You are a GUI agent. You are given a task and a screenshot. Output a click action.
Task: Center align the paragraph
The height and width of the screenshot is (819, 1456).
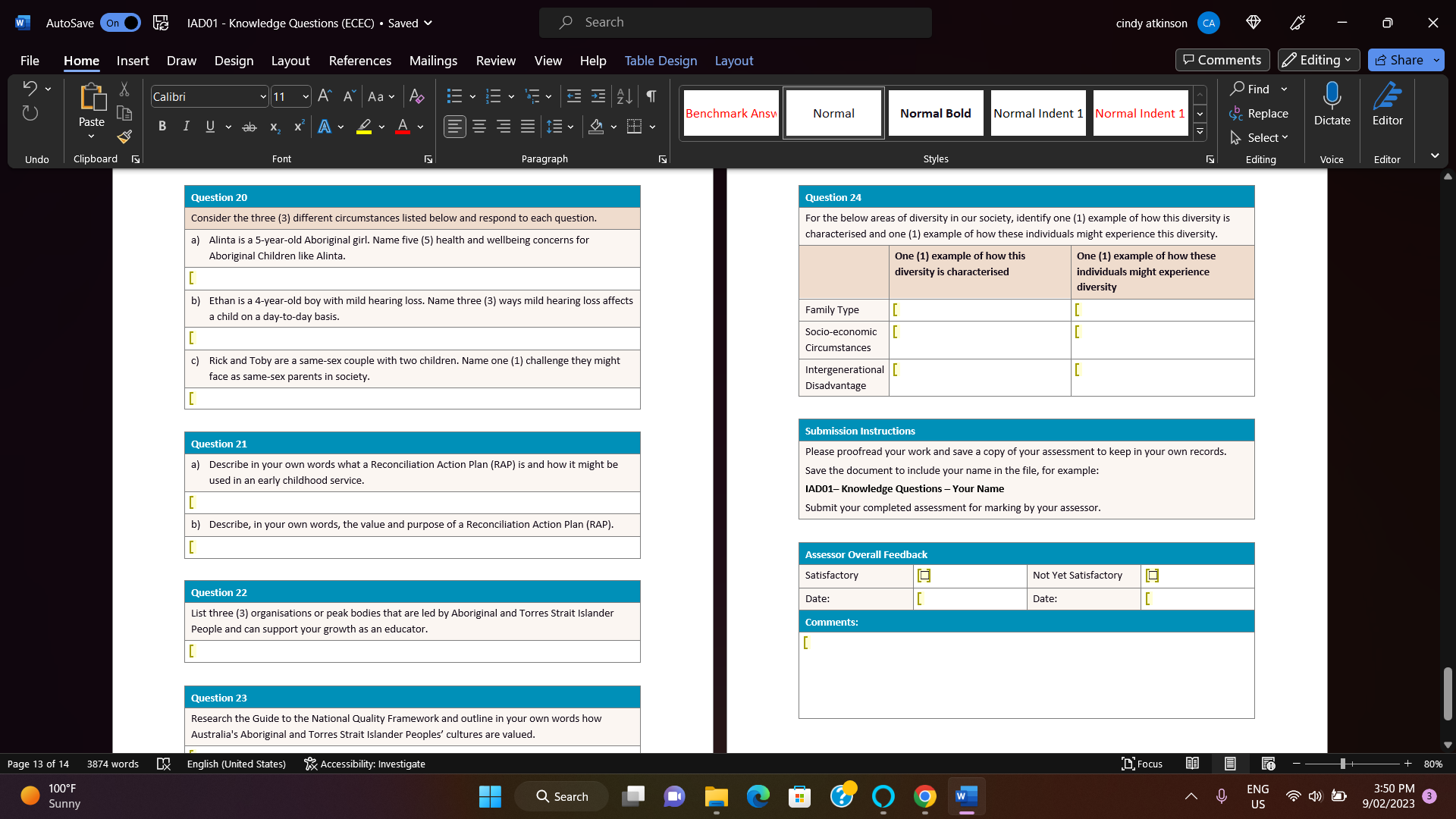pos(479,127)
